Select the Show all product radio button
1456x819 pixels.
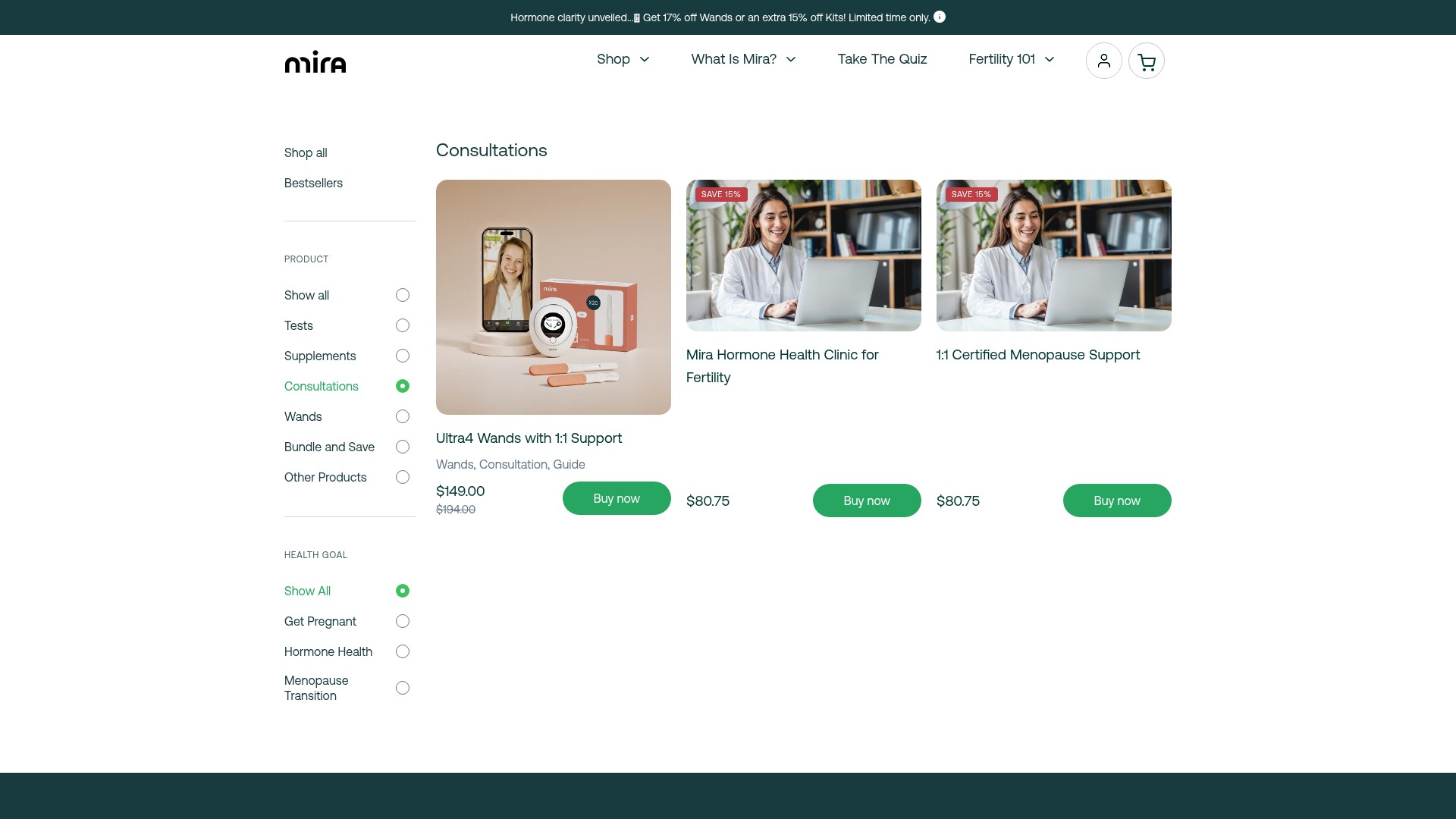[403, 295]
